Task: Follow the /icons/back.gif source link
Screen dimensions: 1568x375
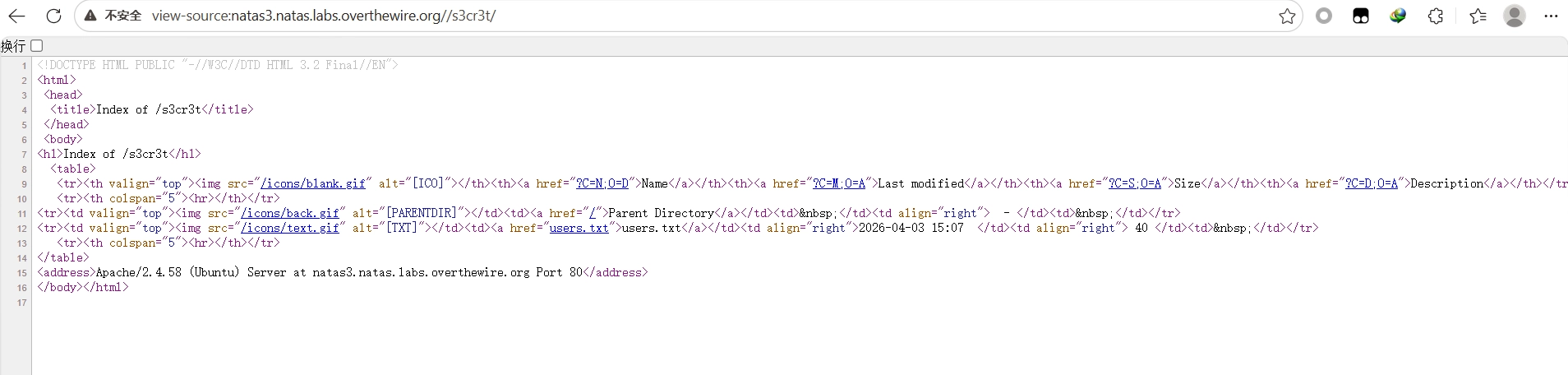Action: [289, 213]
